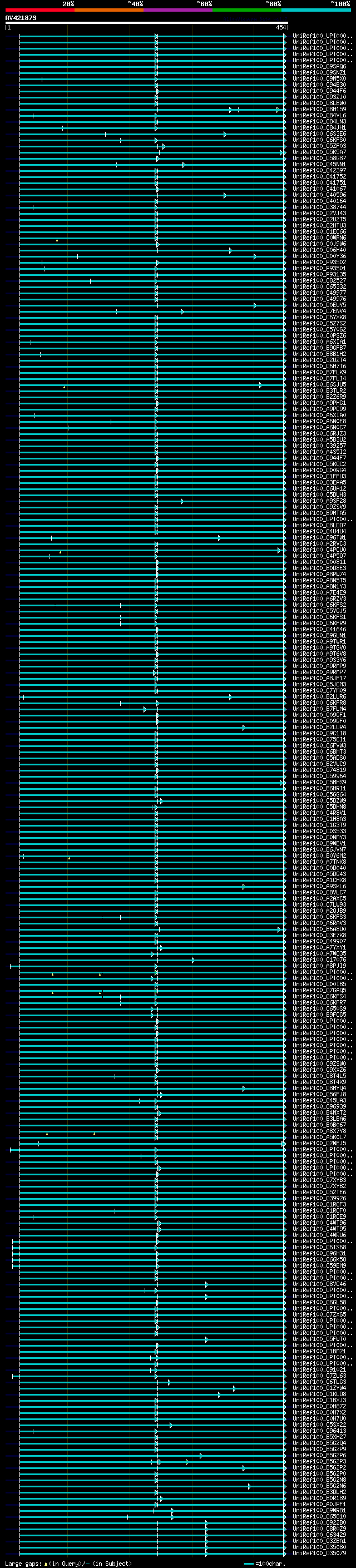
Task: Open hit UniRef100_Q9SAQ6
Action: 319,67
